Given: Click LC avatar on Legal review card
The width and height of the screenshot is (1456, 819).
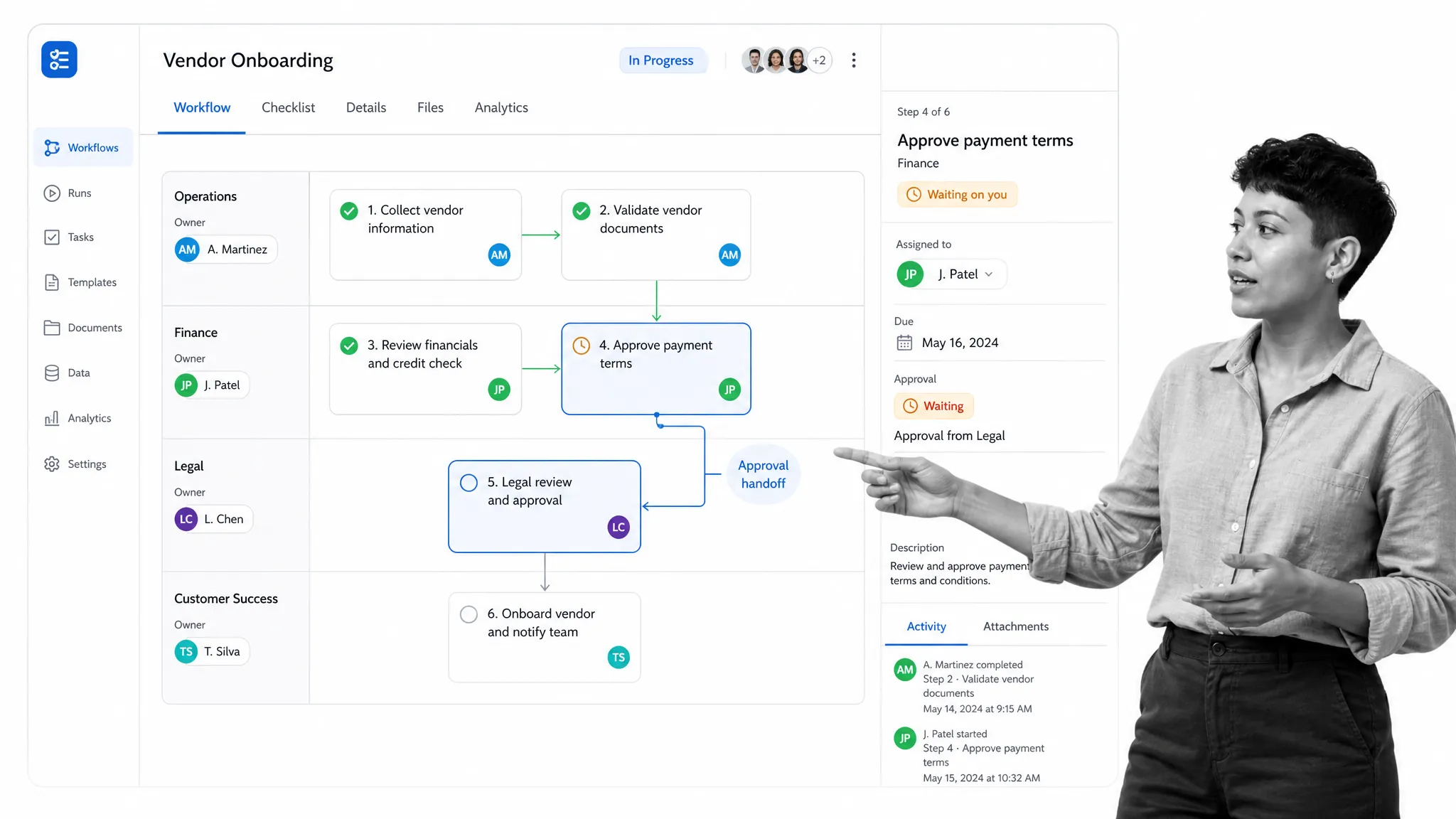Looking at the screenshot, I should tap(619, 527).
